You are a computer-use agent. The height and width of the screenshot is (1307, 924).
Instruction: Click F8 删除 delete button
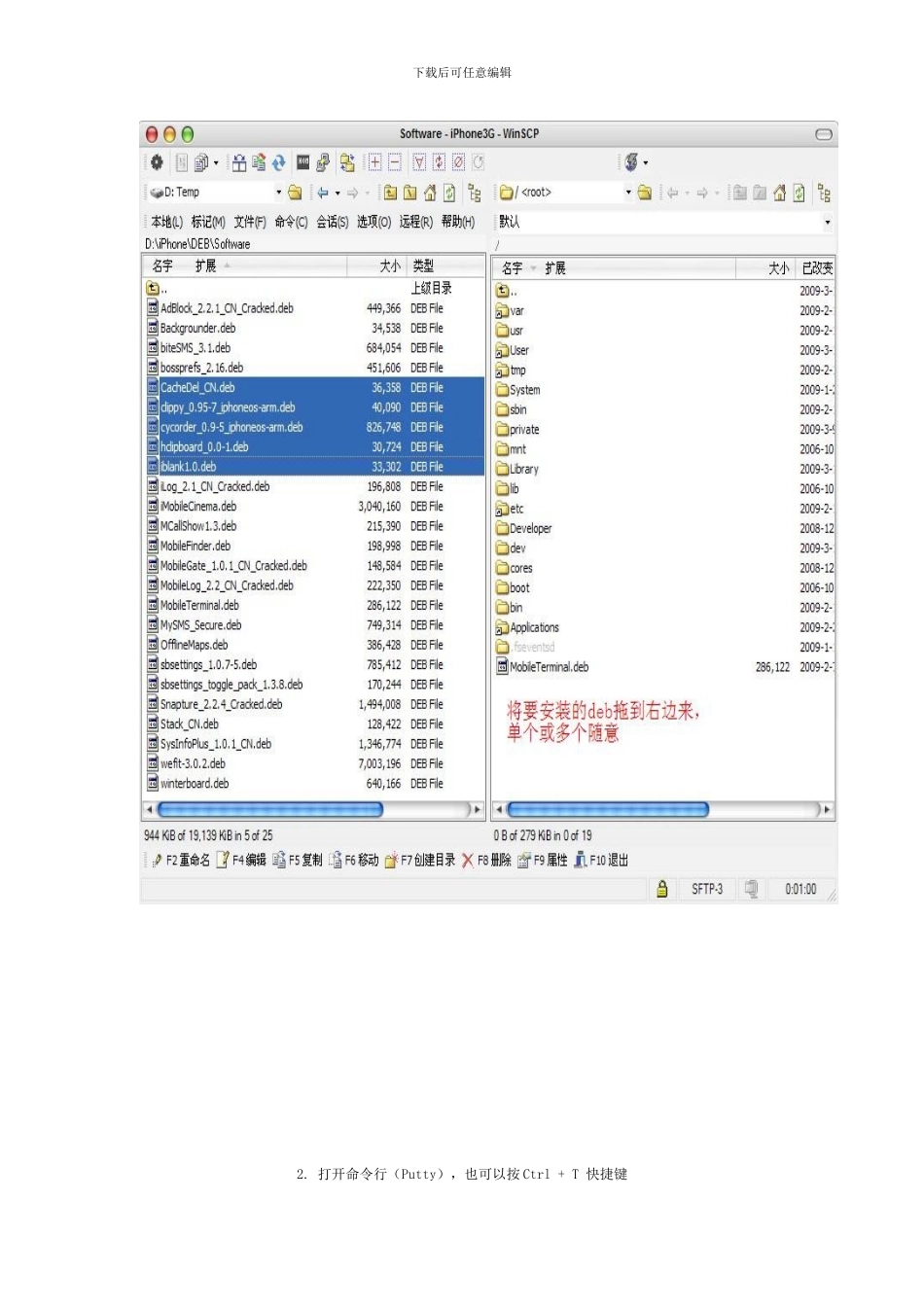point(486,860)
